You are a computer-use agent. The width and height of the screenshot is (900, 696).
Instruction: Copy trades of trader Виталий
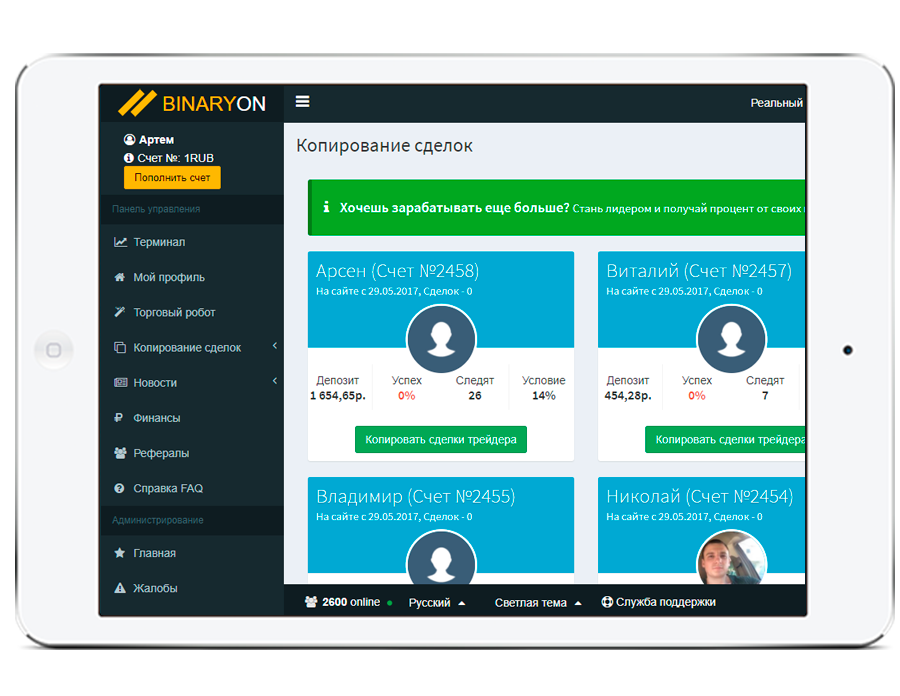[x=725, y=440]
